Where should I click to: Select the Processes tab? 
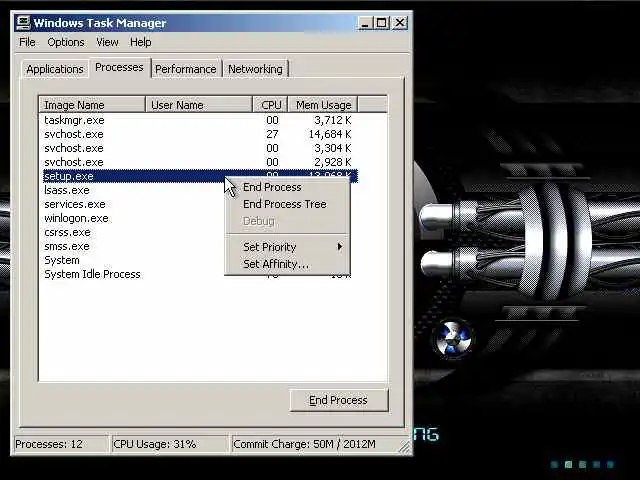119,67
